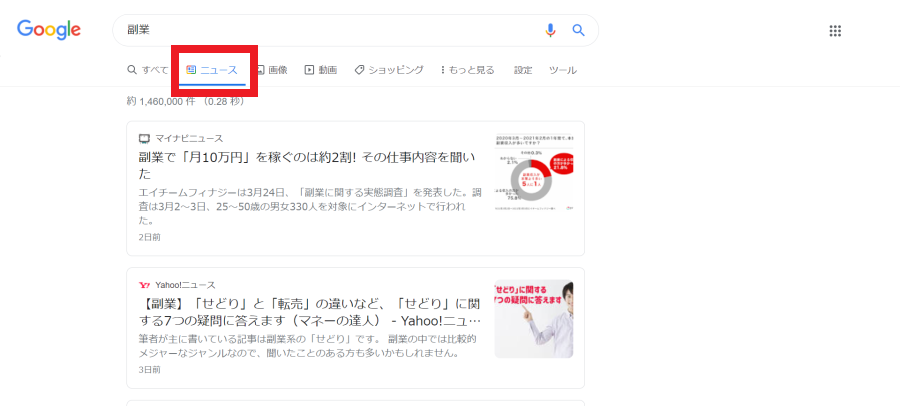Open the 設定 settings menu
This screenshot has width=900, height=406.
(x=523, y=70)
